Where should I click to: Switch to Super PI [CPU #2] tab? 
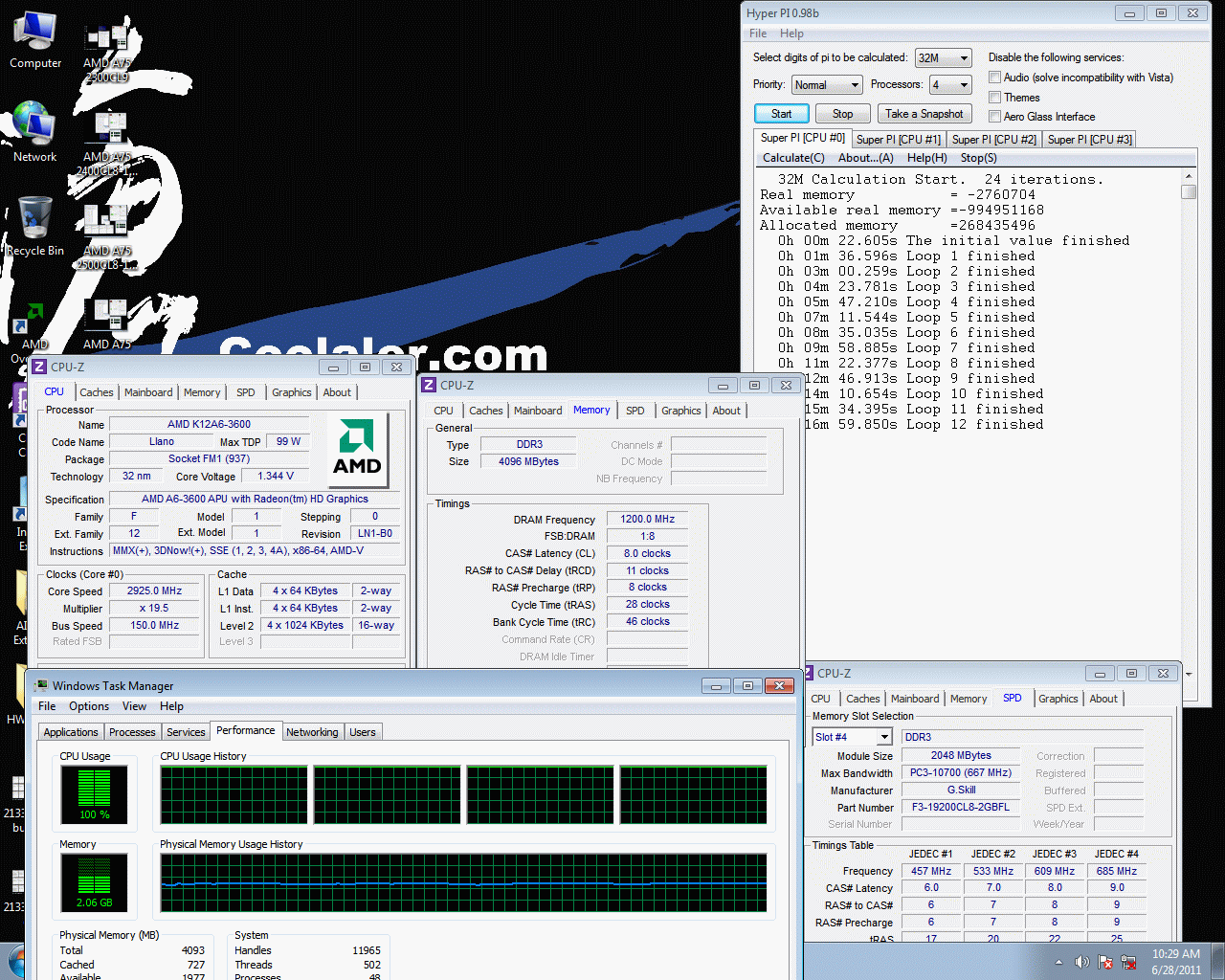993,140
